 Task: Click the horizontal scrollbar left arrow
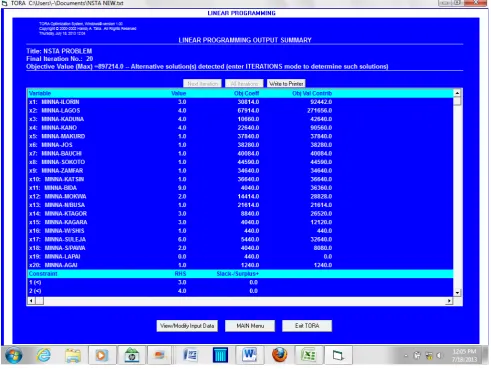[x=31, y=301]
